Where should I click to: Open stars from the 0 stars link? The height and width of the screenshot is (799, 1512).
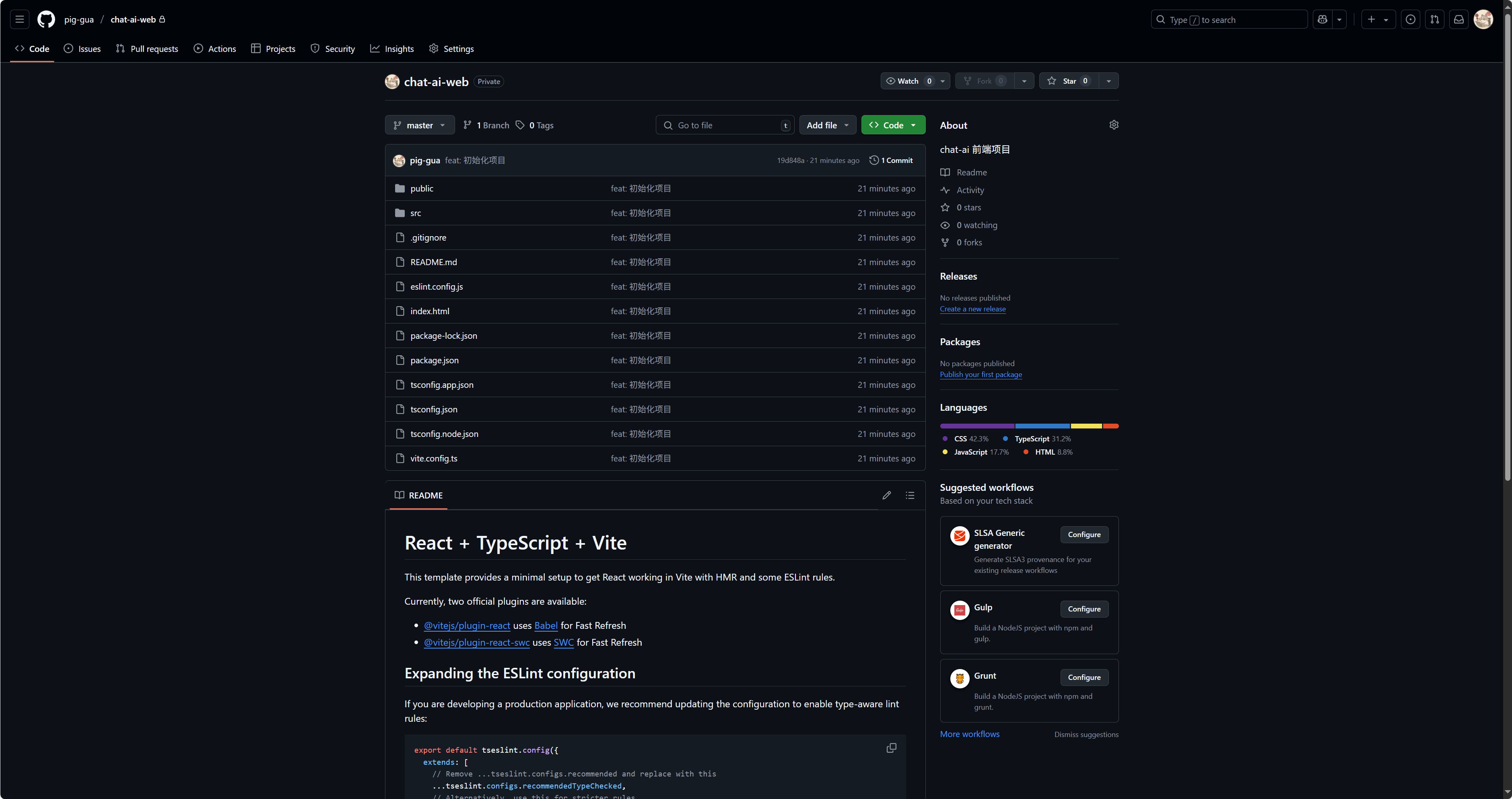[968, 207]
